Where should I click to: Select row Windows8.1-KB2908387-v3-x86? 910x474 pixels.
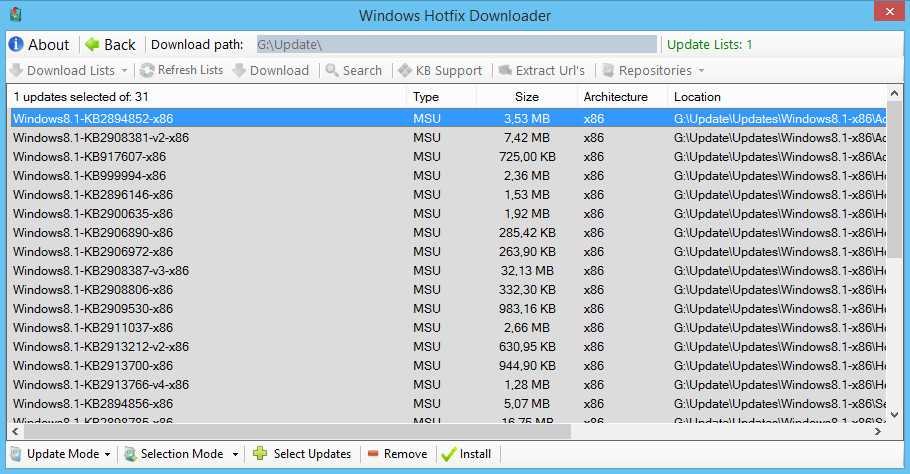click(448, 270)
